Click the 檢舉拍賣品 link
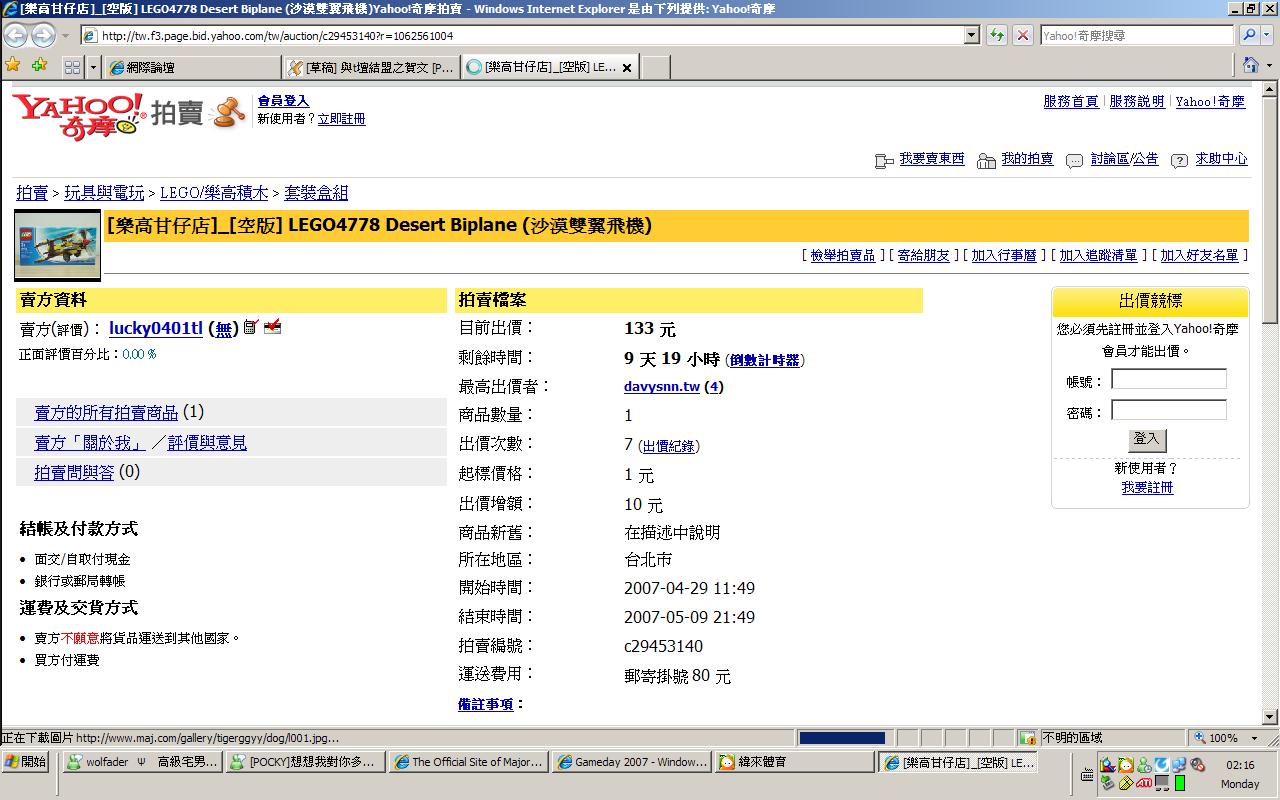Image resolution: width=1280 pixels, height=800 pixels. [x=842, y=256]
